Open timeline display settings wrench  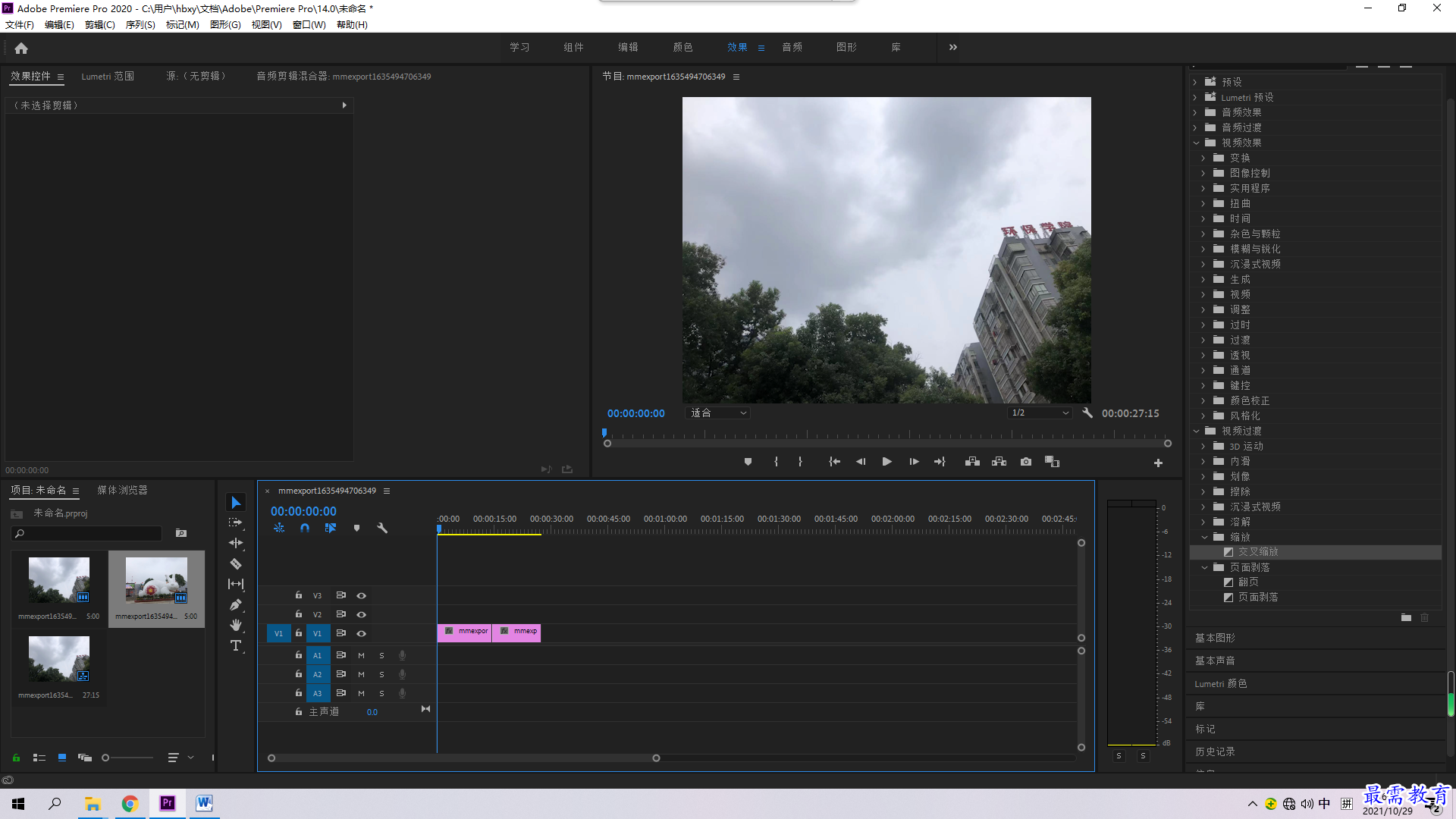(x=382, y=528)
